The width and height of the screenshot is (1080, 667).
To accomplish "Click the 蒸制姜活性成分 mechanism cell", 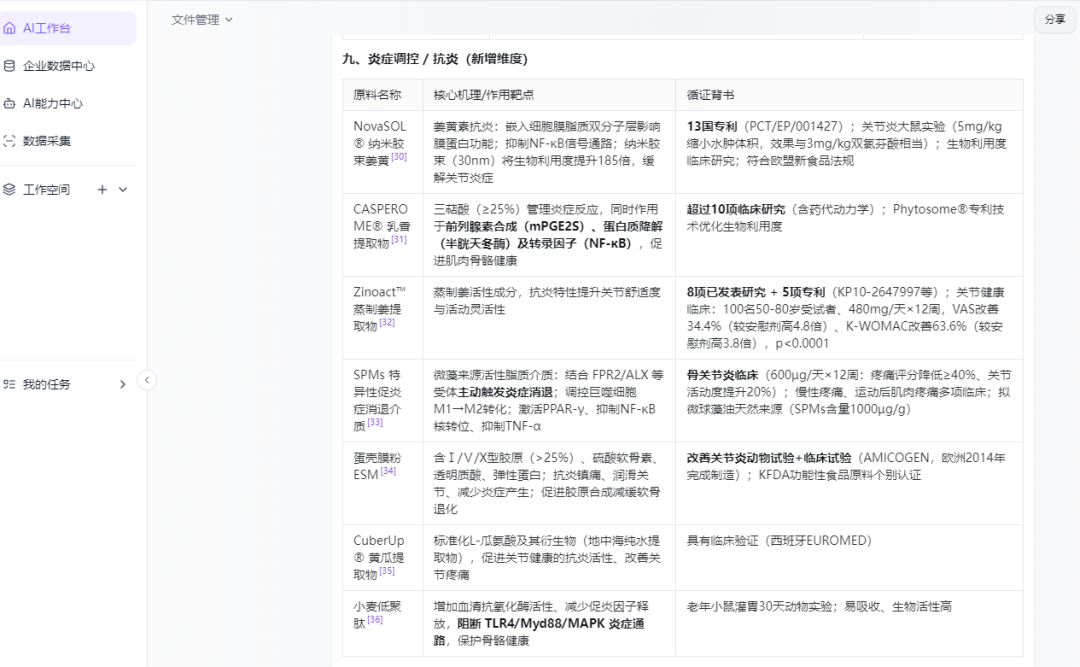I will coord(549,318).
